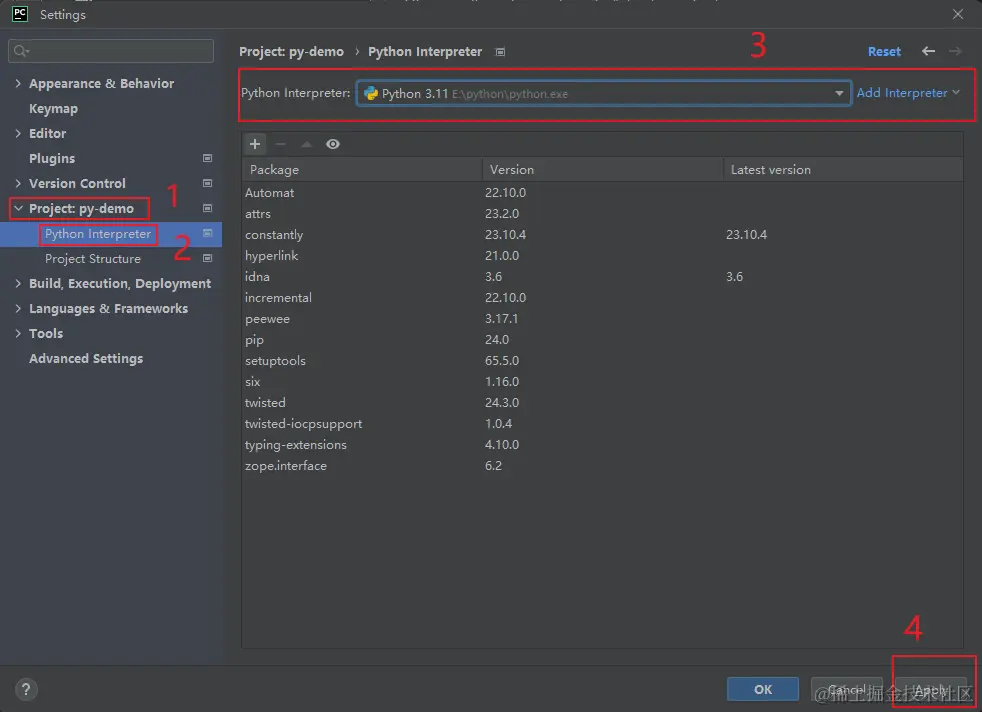This screenshot has height=712, width=982.
Task: Select the zope.interface package row
Action: pos(602,466)
